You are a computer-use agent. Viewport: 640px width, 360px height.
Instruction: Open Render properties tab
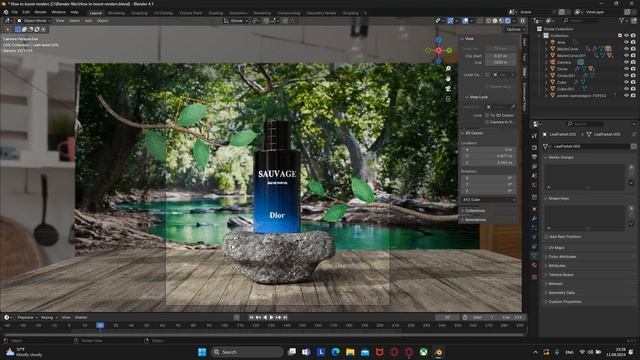(x=534, y=147)
